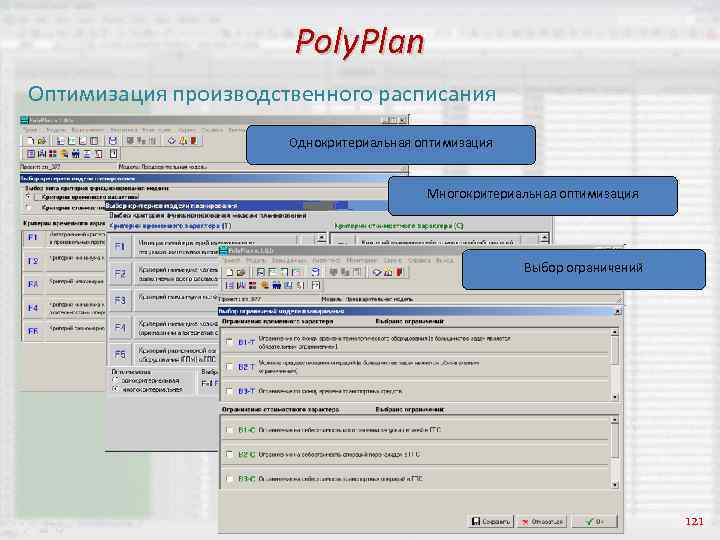
Task: Click the blue people icon in the back window's second toolbar row
Action: 76,154
